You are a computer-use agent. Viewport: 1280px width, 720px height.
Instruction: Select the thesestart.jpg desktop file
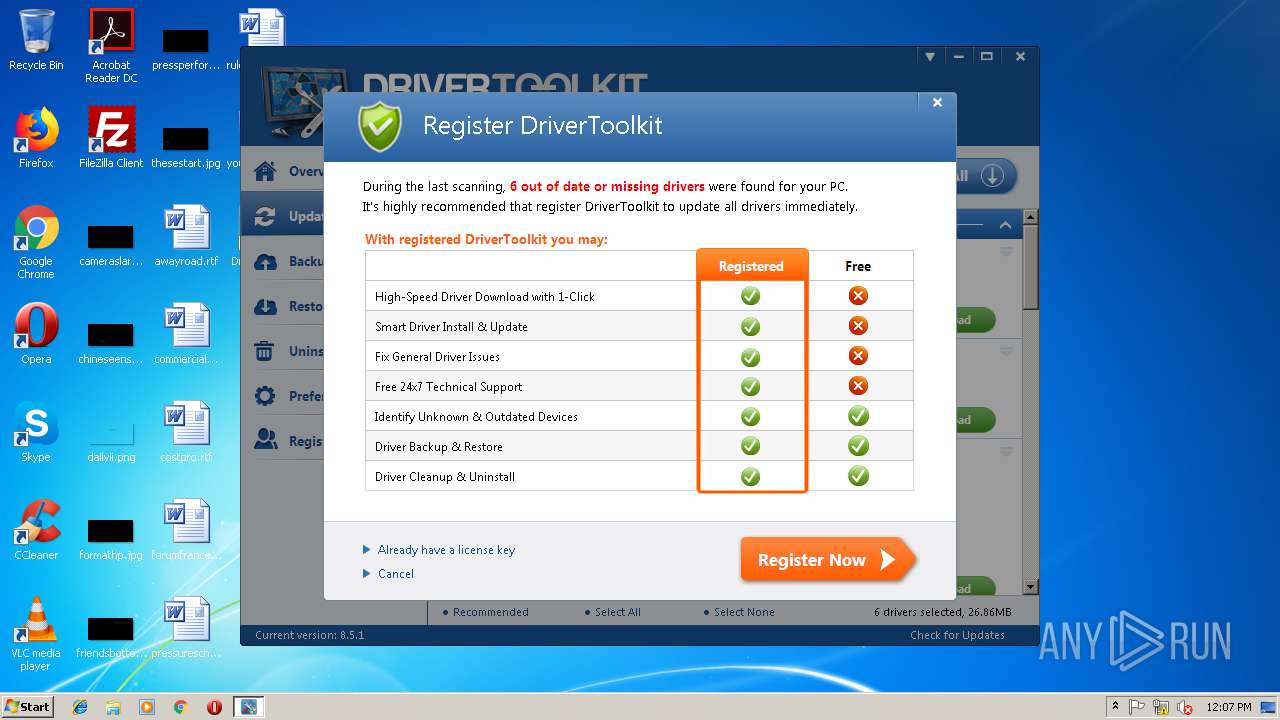[x=186, y=146]
